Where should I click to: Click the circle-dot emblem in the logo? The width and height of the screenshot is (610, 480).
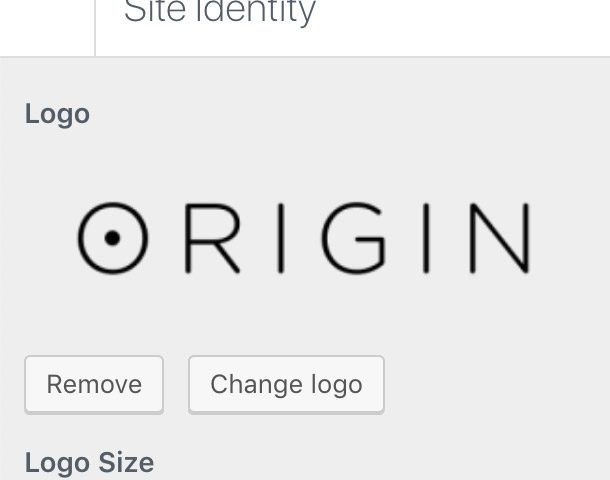tap(112, 238)
